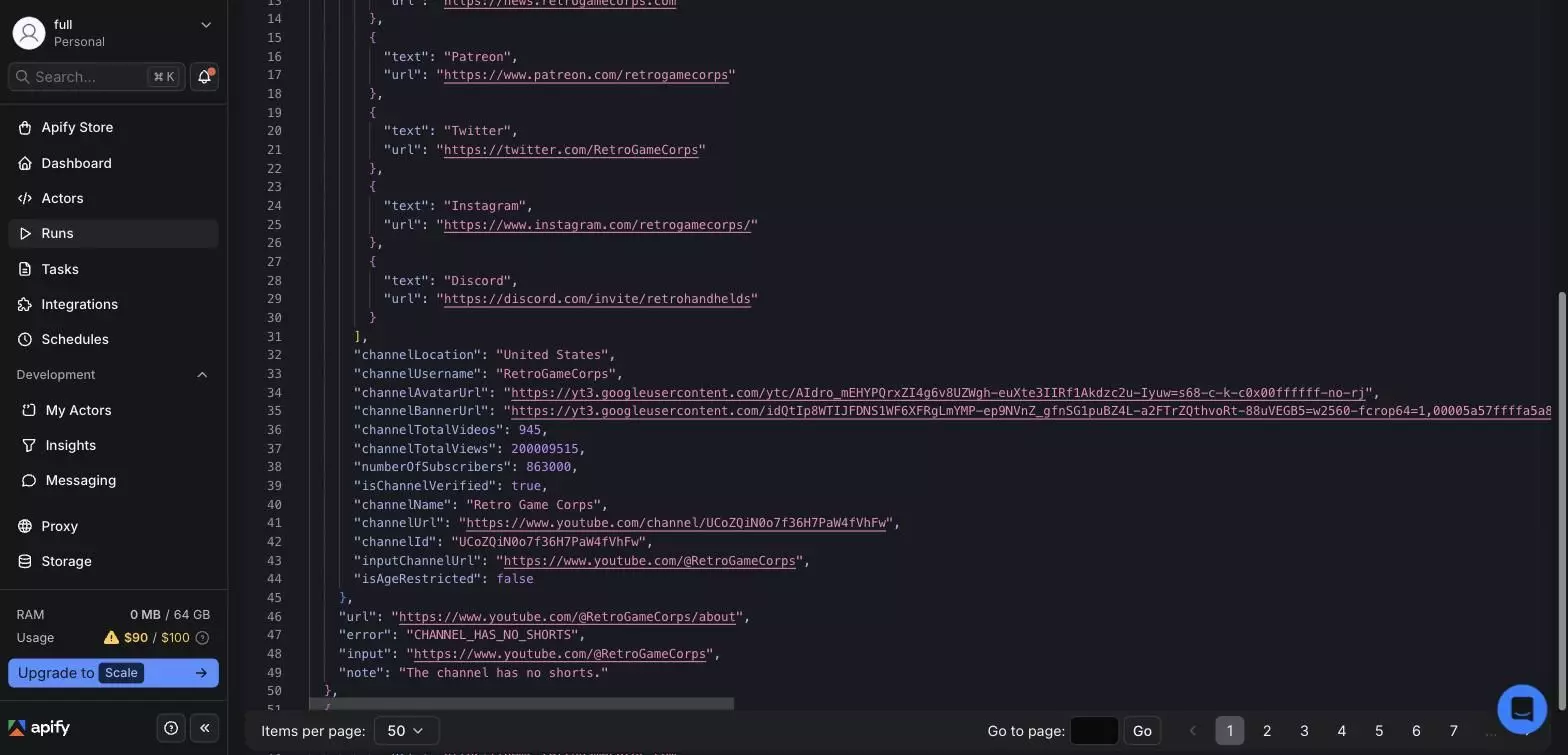Open the Apify Store icon in sidebar
This screenshot has width=1568, height=755.
[25, 128]
